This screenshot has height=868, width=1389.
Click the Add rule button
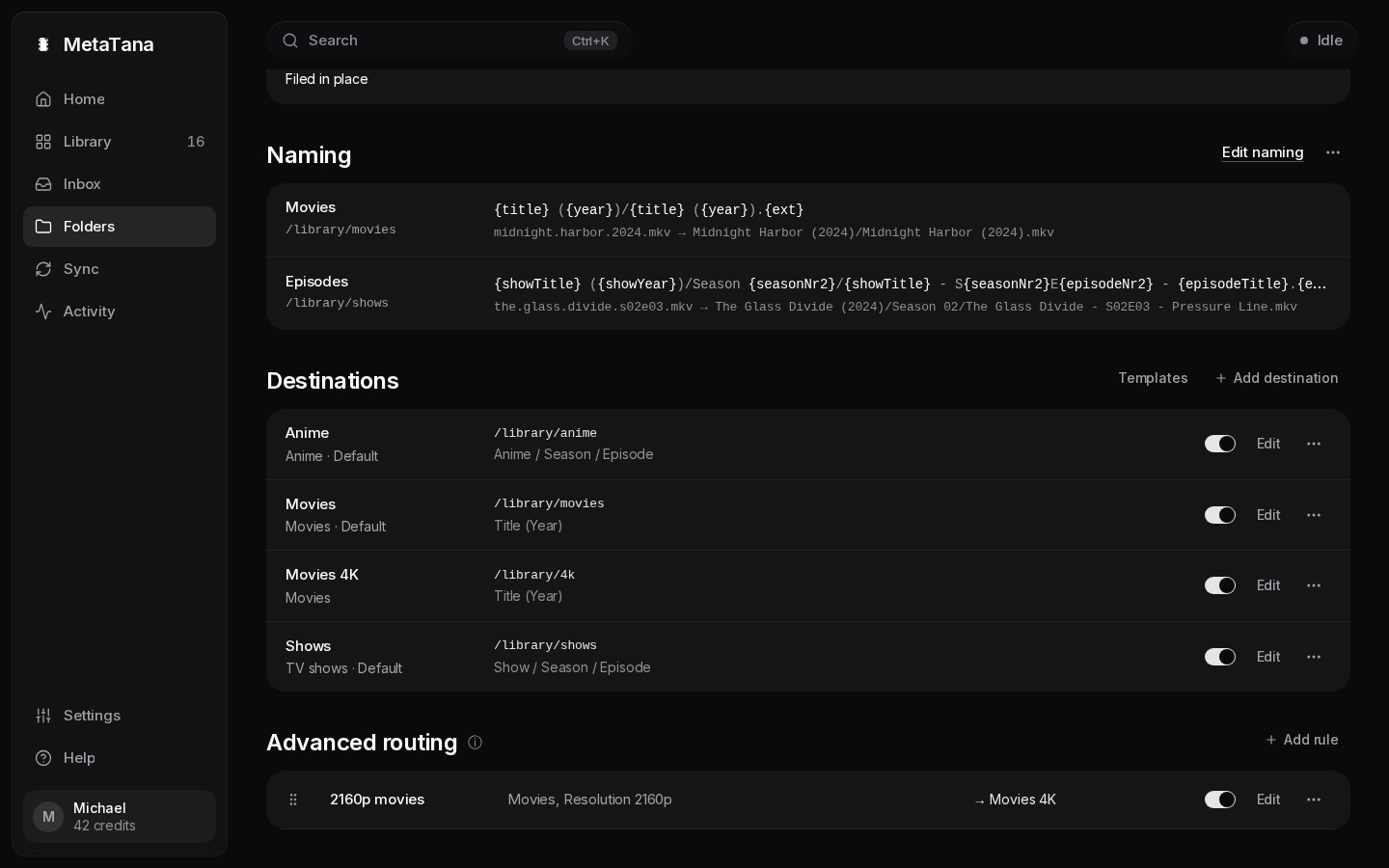[1301, 740]
